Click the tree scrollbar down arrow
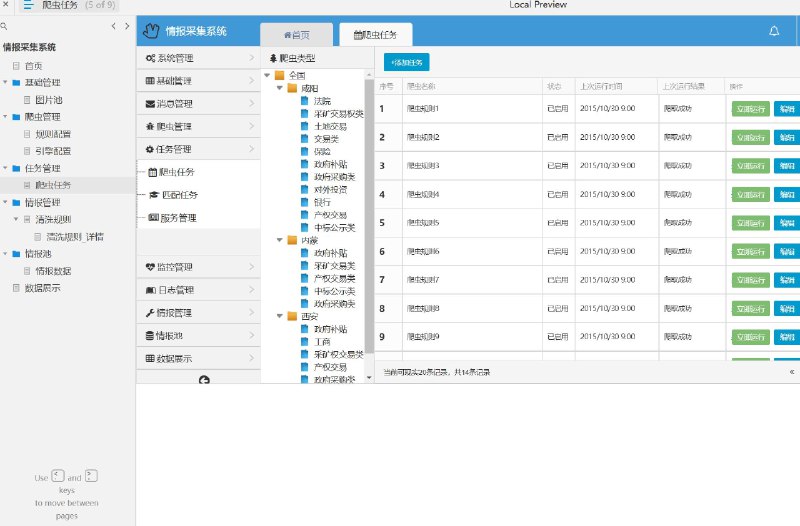The height and width of the screenshot is (526, 800). point(369,378)
